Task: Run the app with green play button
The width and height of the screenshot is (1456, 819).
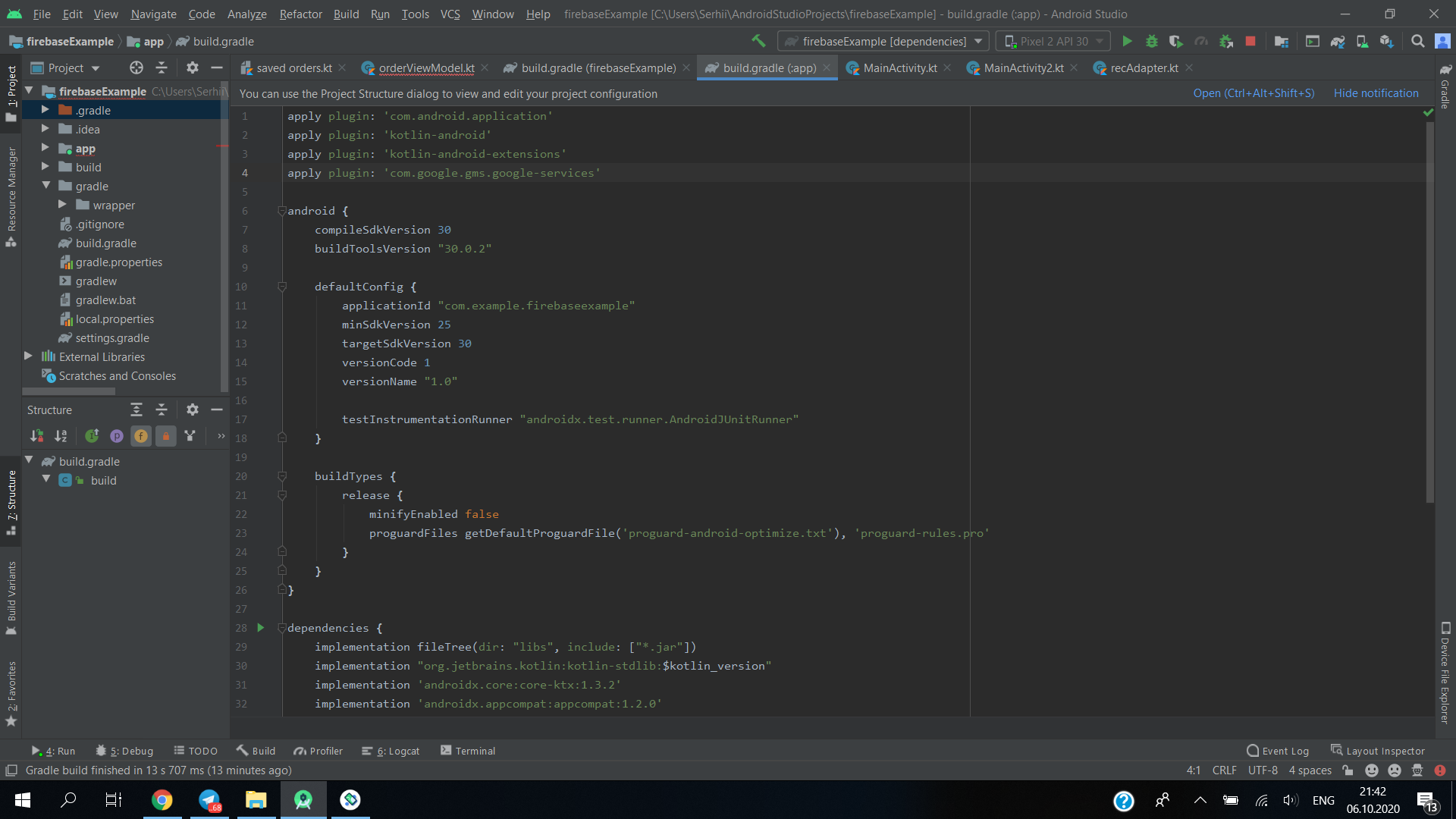Action: click(1127, 41)
